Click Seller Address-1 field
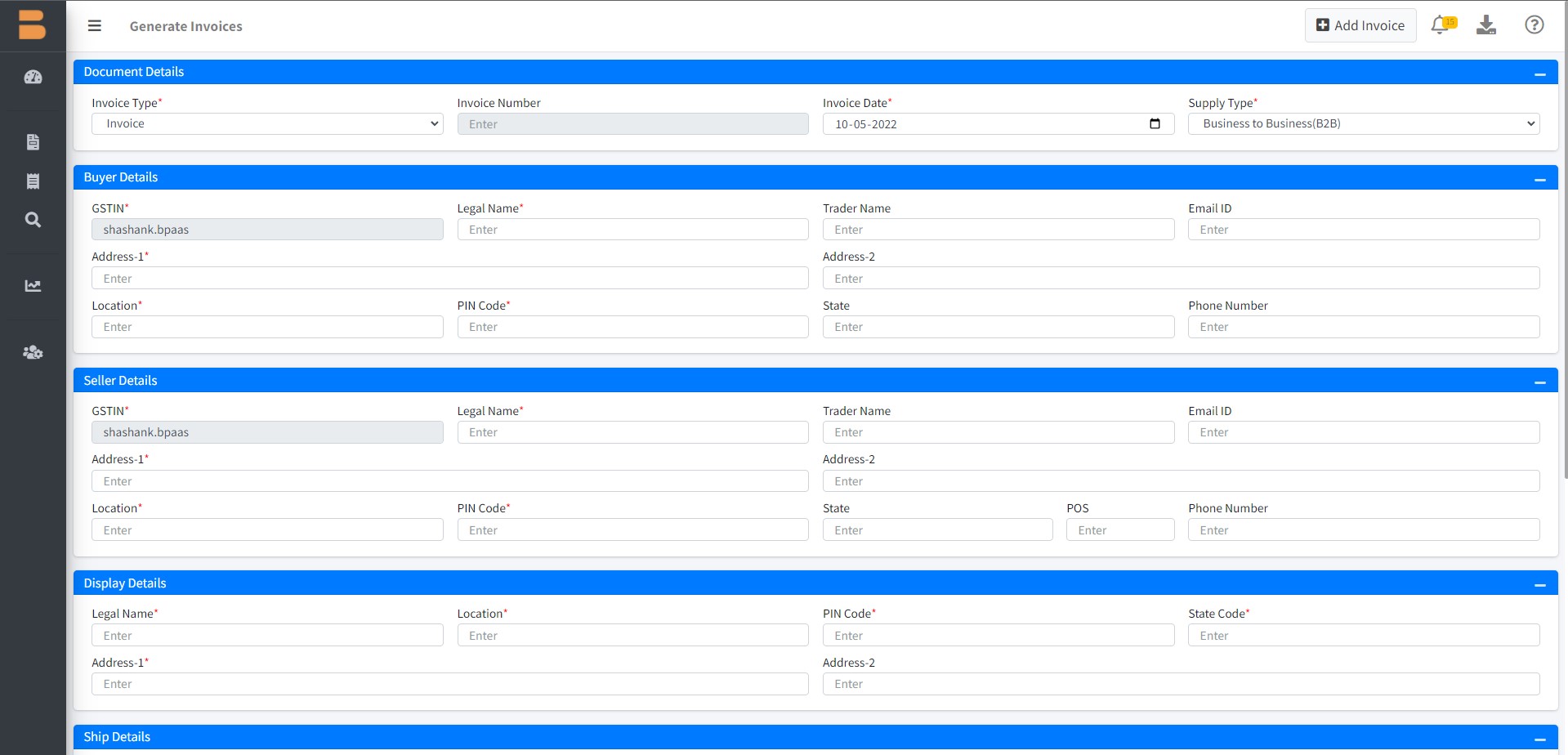 click(x=450, y=480)
